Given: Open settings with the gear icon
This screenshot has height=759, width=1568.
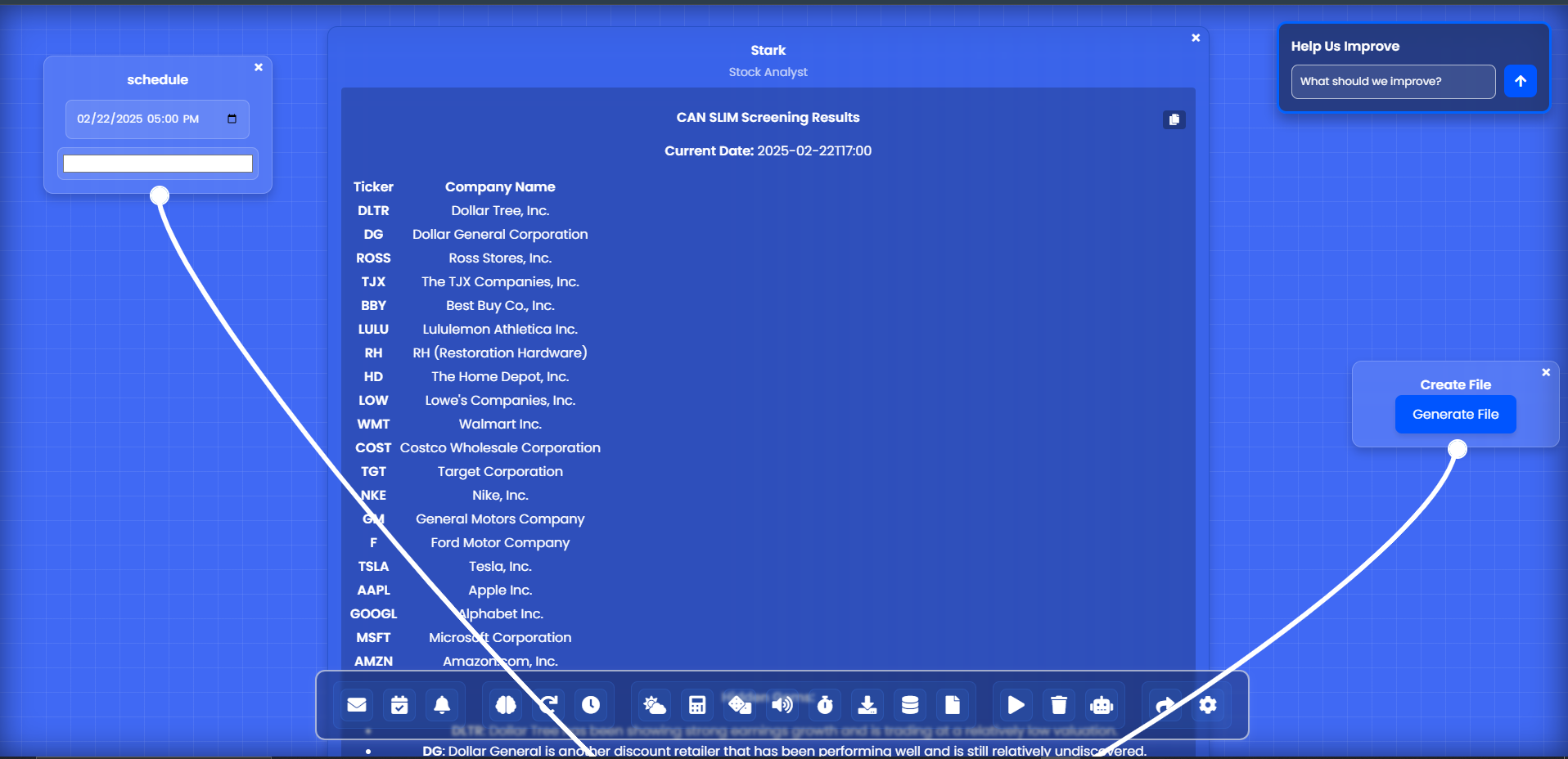Looking at the screenshot, I should click(x=1208, y=705).
